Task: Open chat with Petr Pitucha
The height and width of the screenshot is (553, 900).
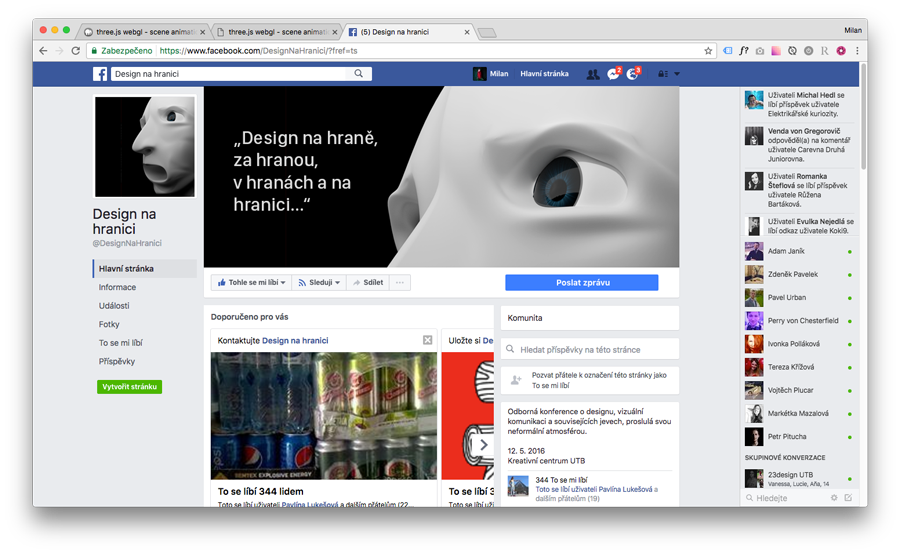Action: (789, 437)
